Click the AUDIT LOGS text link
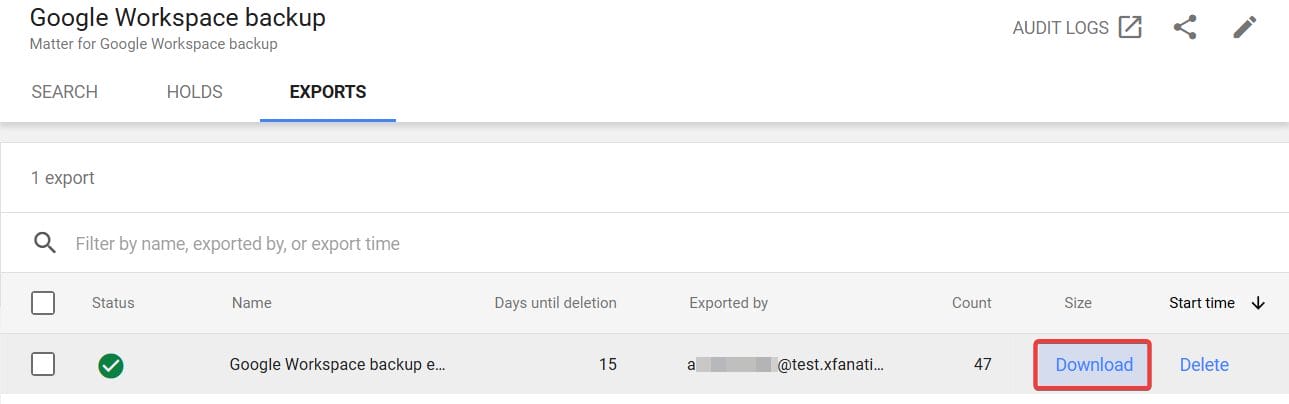The width and height of the screenshot is (1289, 404). (x=1060, y=28)
